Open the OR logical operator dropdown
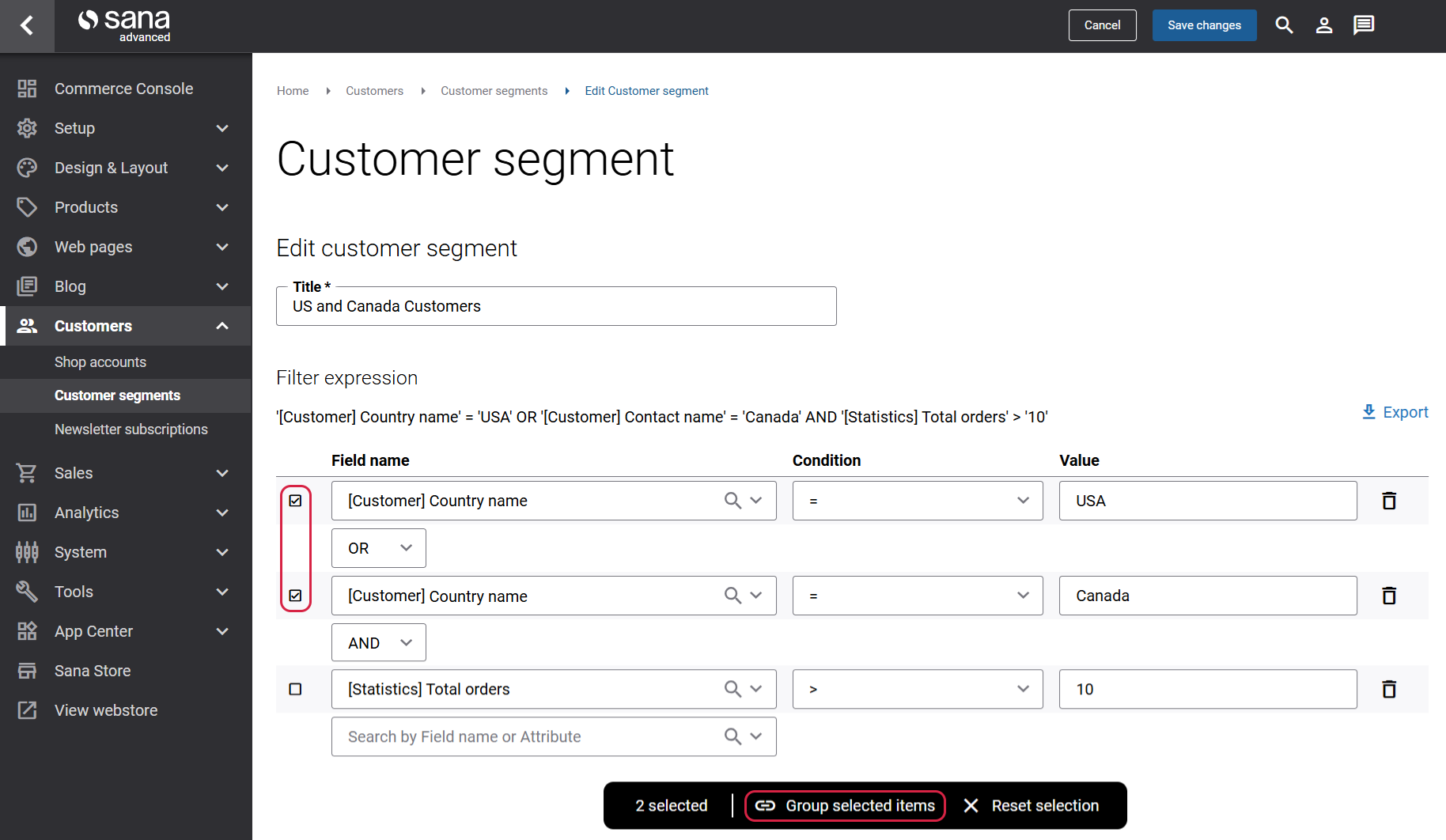Viewport: 1446px width, 840px height. 378,548
